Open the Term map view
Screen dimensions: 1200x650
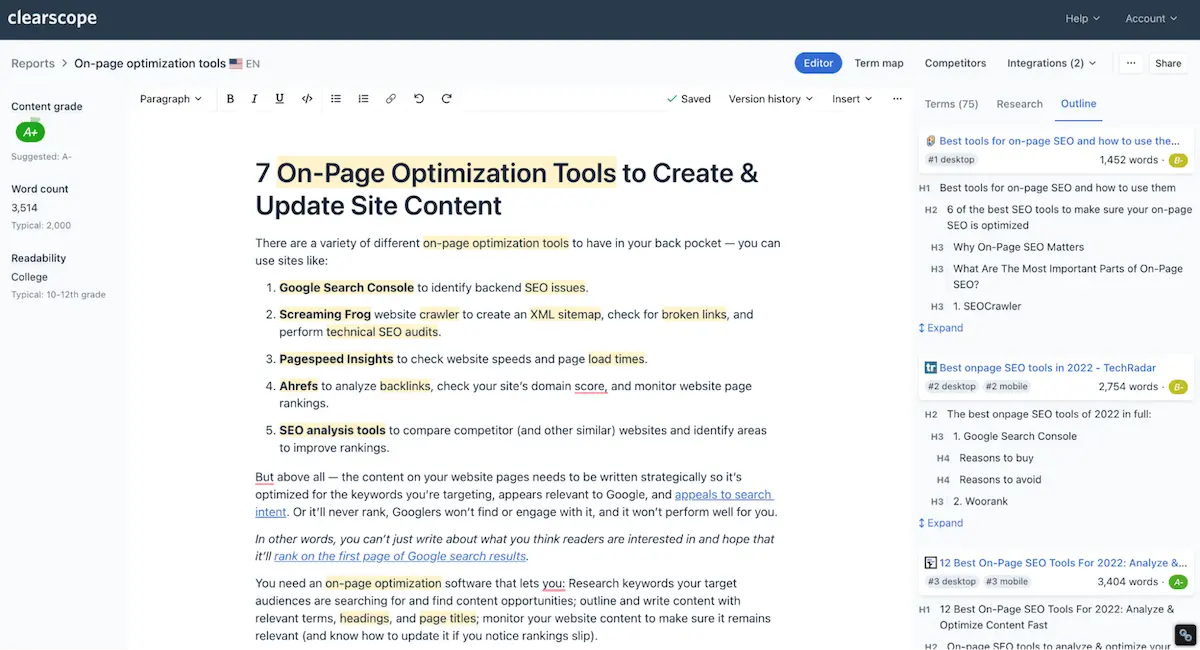coord(879,63)
